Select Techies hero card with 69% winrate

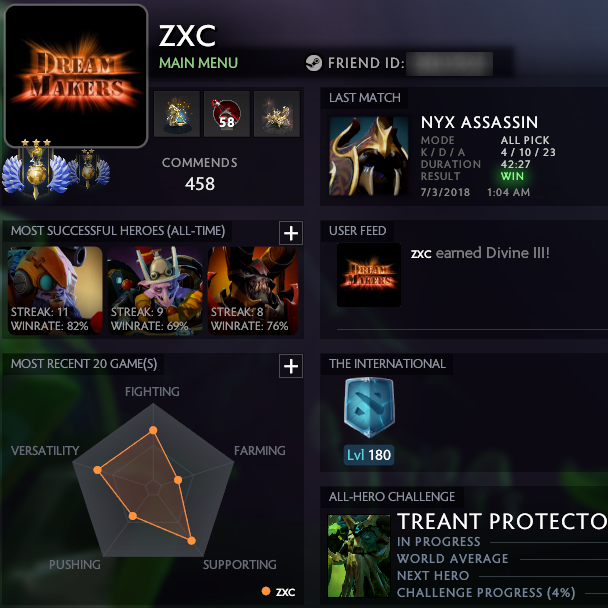coord(155,290)
